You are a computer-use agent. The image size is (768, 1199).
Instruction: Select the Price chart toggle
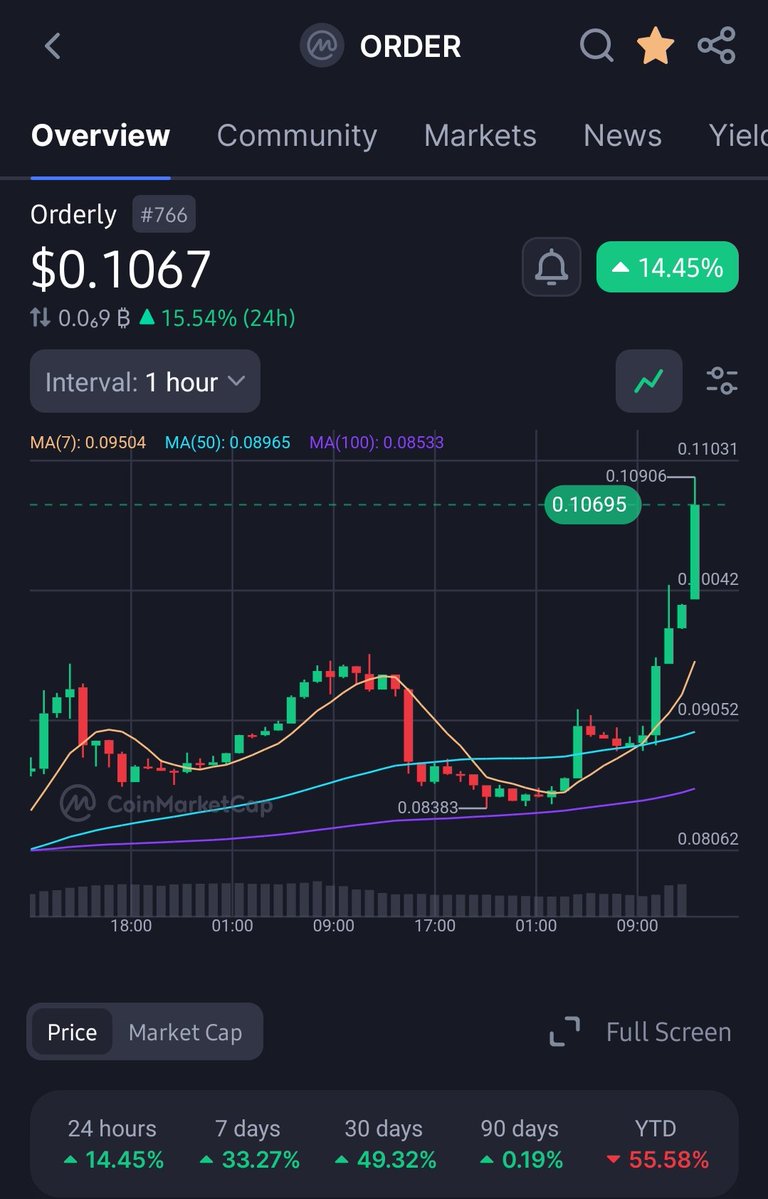(x=72, y=1032)
